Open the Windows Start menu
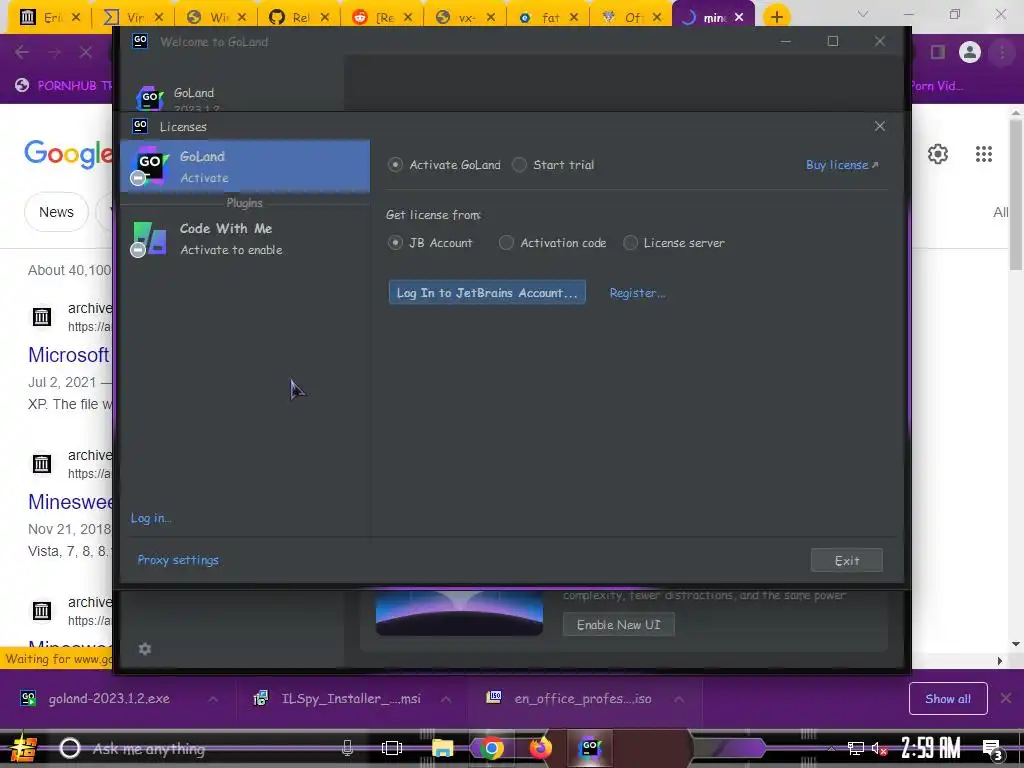Screen dimensions: 1024x768 click(x=23, y=748)
